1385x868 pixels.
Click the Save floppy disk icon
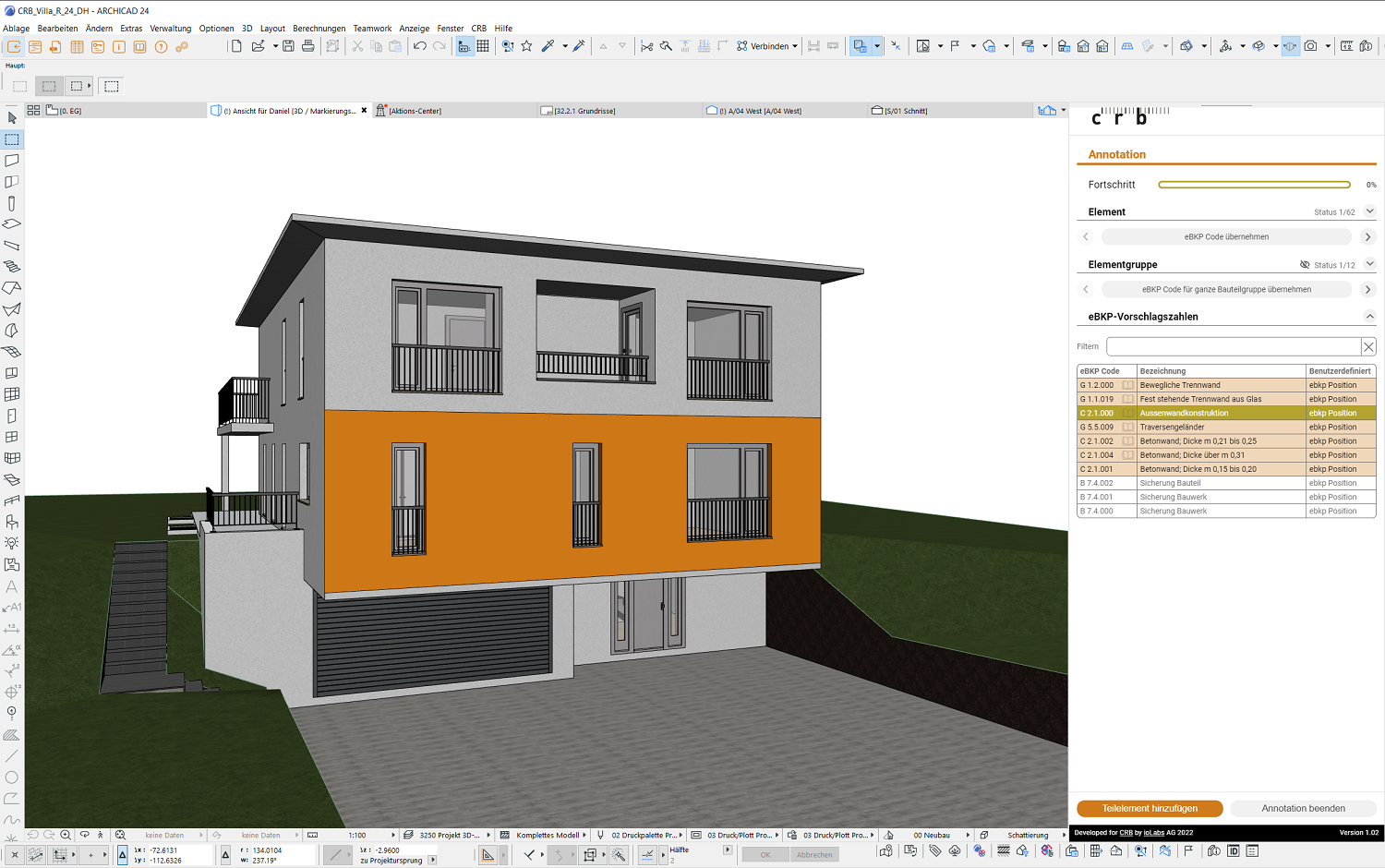[288, 46]
